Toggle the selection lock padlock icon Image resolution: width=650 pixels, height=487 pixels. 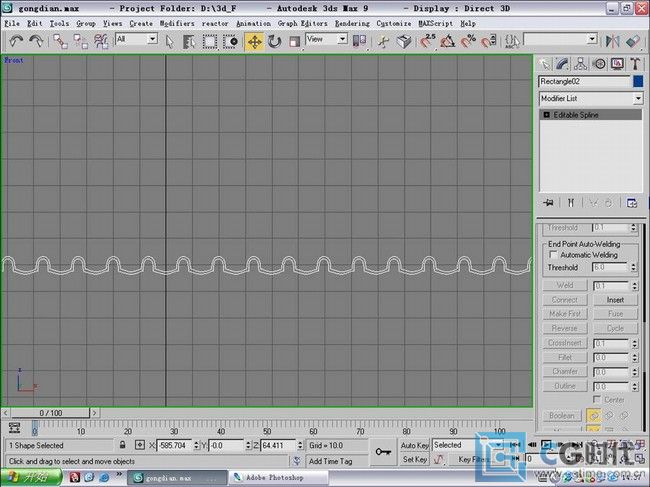pyautogui.click(x=122, y=445)
